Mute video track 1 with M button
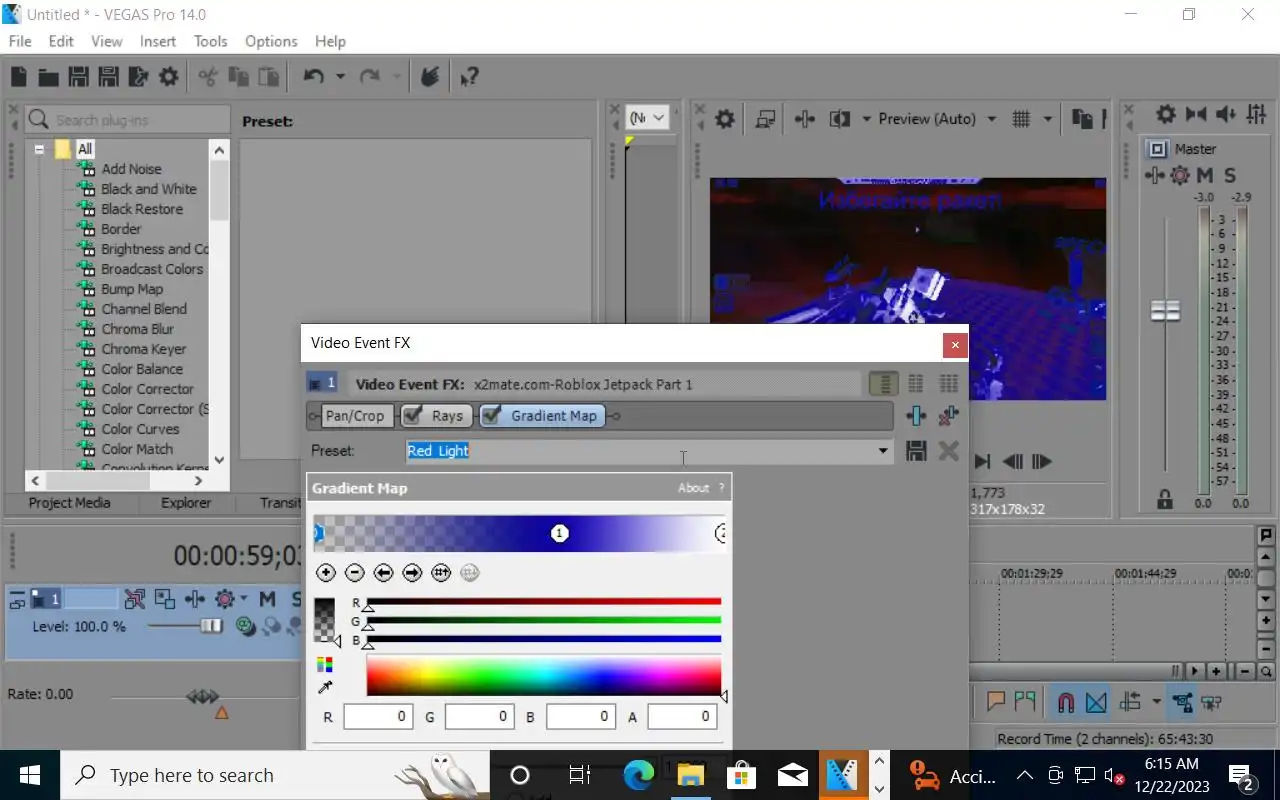Image resolution: width=1280 pixels, height=800 pixels. click(x=267, y=599)
